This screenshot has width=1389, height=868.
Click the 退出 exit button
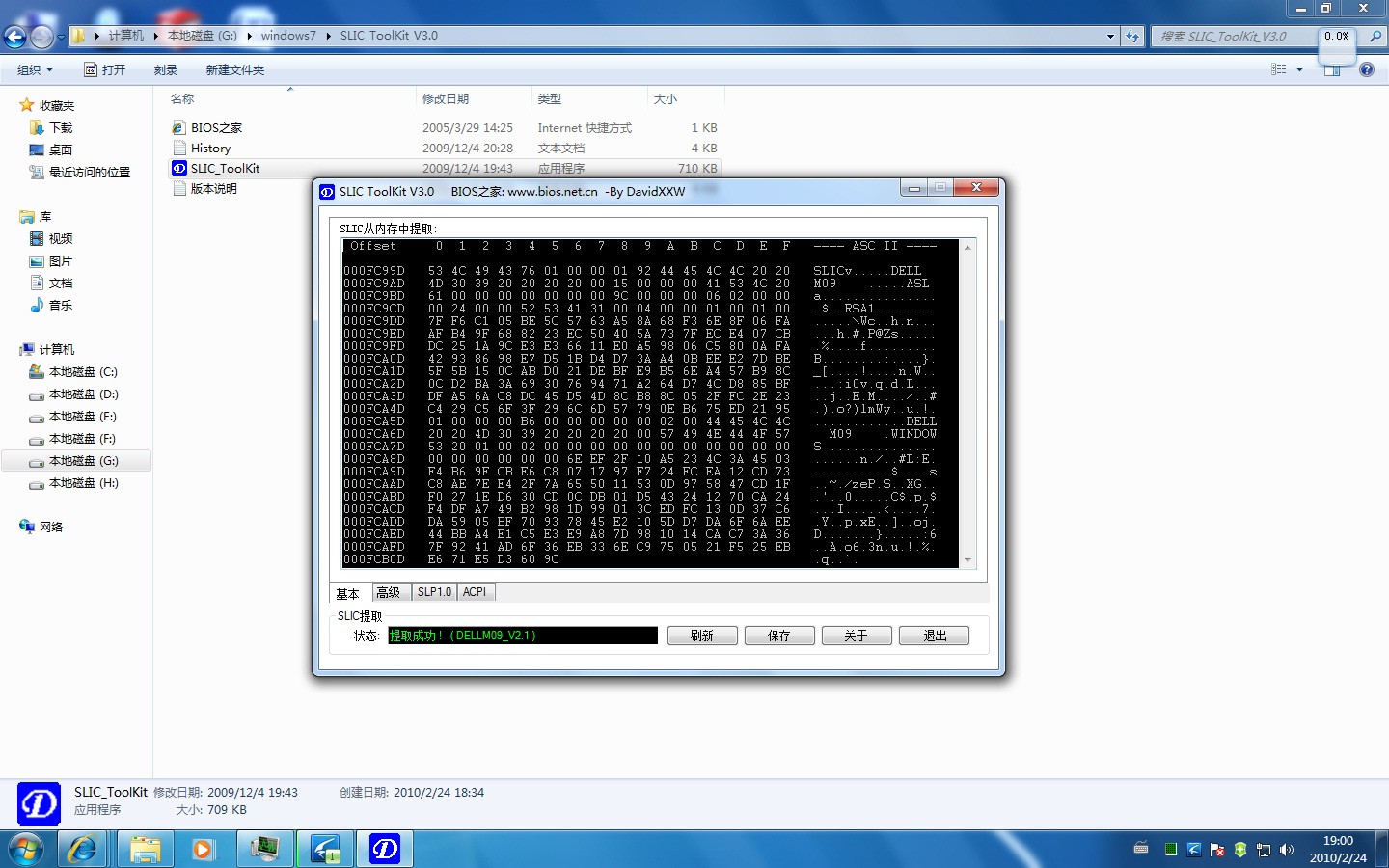[x=934, y=636]
